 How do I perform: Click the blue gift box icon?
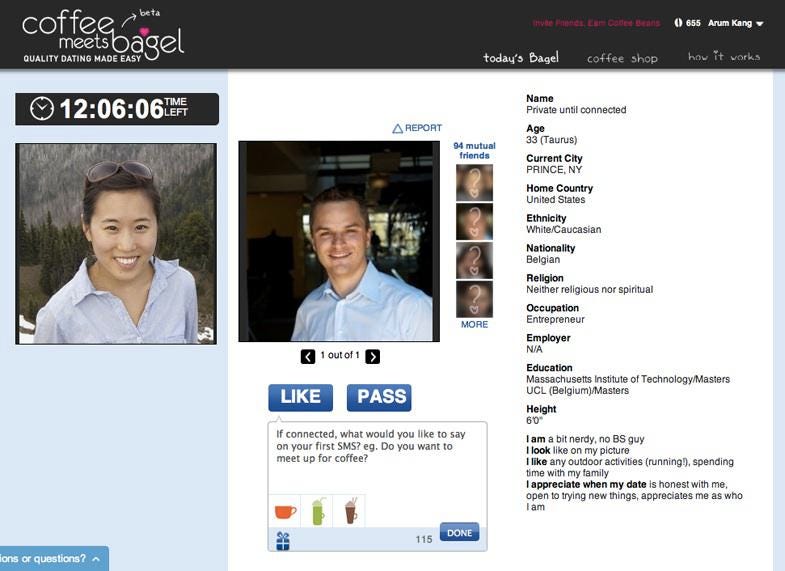pyautogui.click(x=283, y=541)
